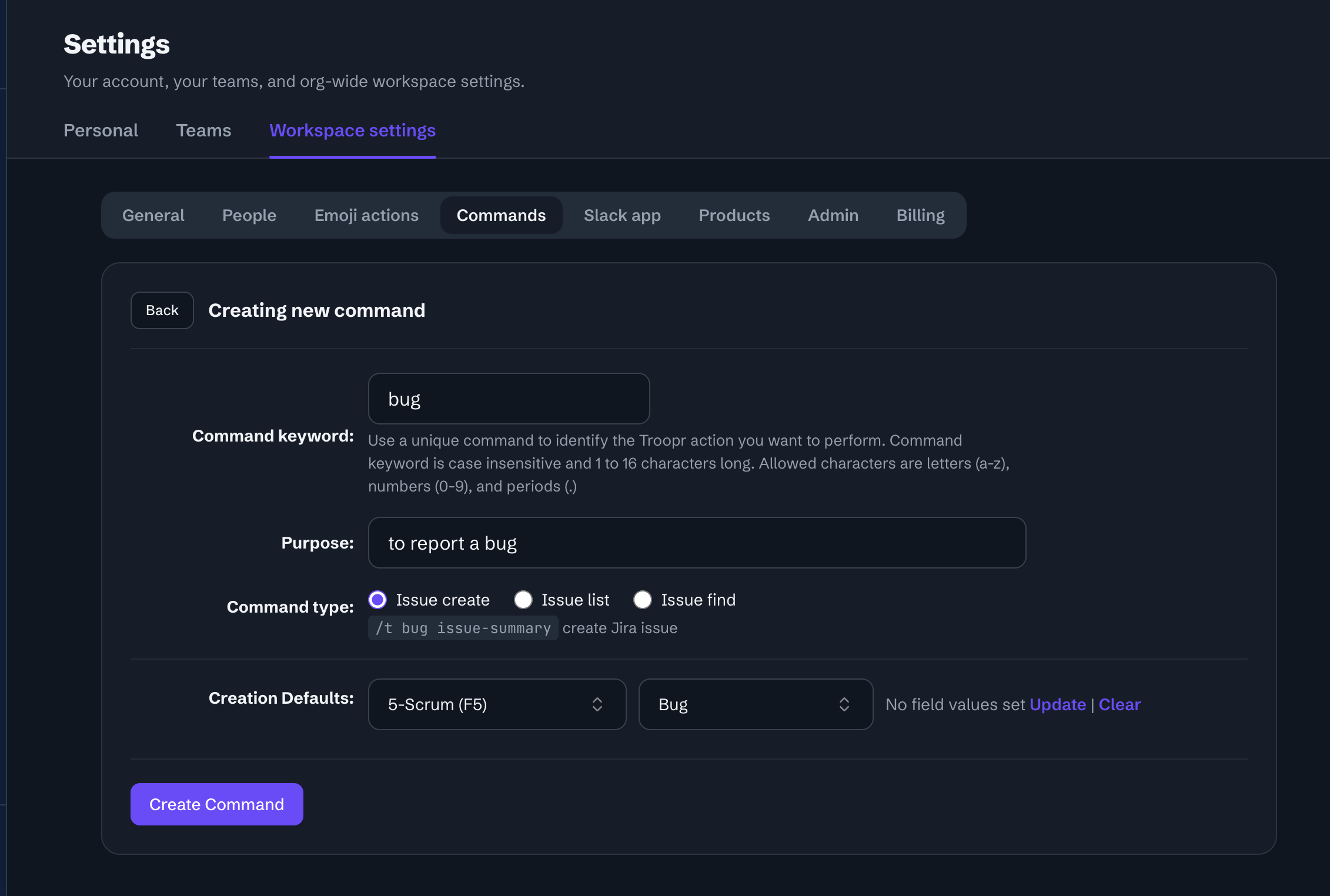Open the Workspace settings tab

click(353, 130)
